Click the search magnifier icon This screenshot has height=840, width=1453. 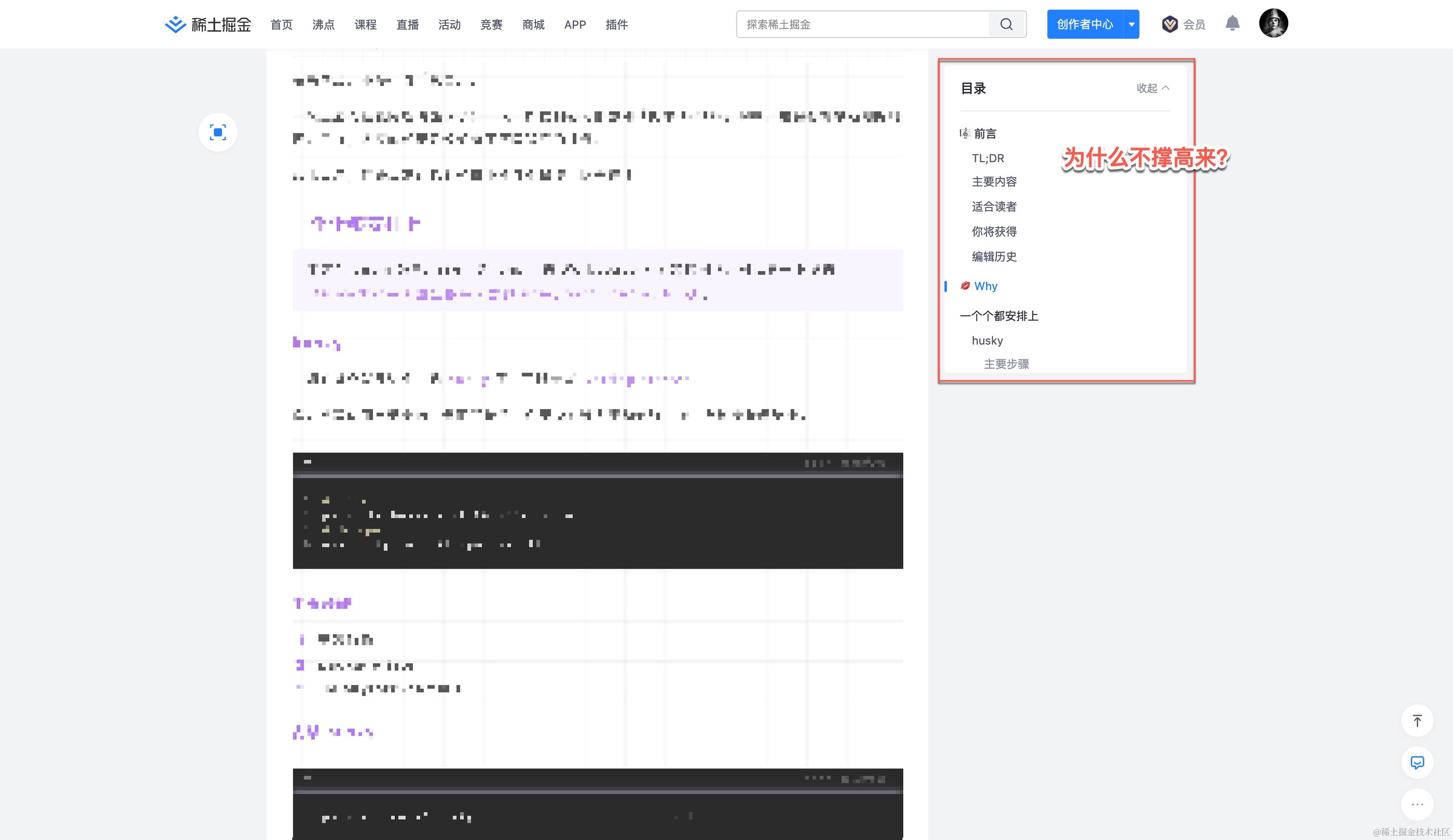tap(1006, 24)
